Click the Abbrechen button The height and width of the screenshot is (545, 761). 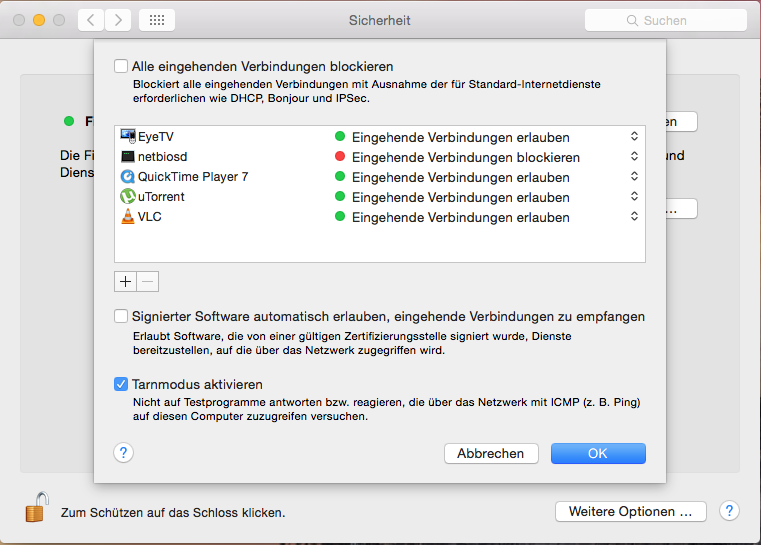[x=491, y=453]
